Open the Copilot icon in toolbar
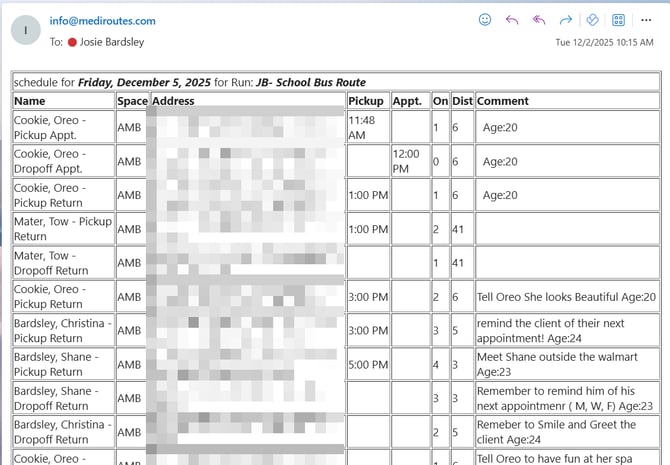 (x=592, y=20)
